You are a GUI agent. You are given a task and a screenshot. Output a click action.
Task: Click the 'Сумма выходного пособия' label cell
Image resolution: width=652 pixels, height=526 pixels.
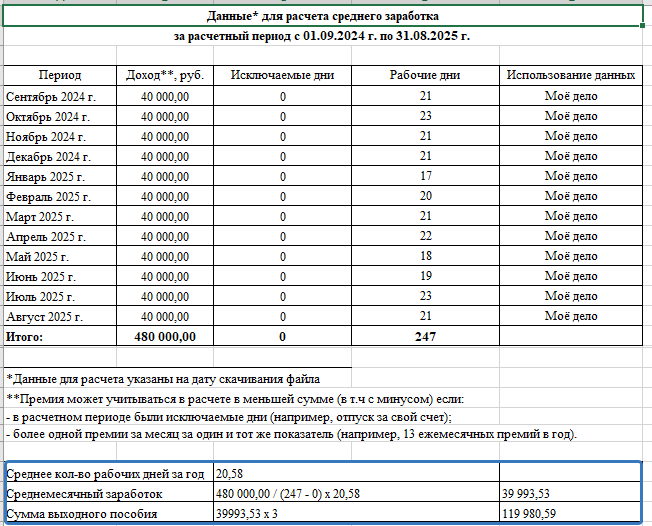pyautogui.click(x=109, y=513)
